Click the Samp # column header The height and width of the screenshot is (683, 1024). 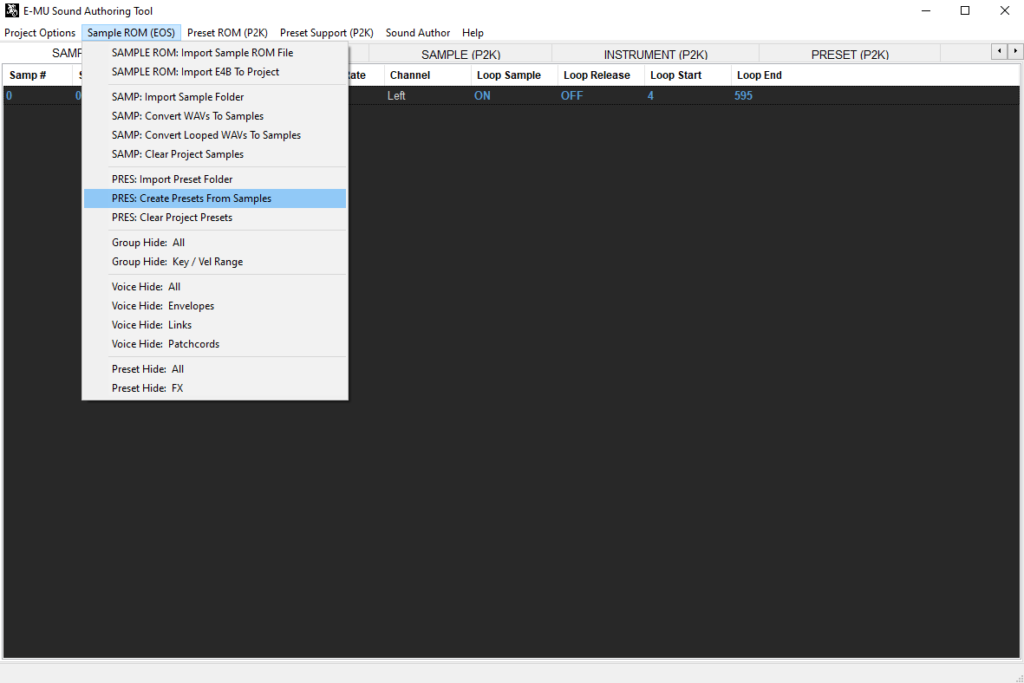tap(37, 75)
